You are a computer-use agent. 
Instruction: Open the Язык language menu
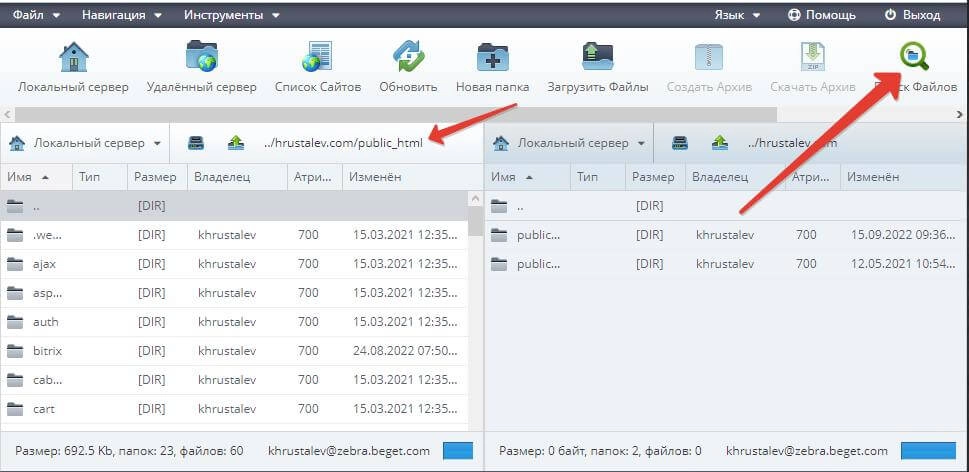(737, 15)
